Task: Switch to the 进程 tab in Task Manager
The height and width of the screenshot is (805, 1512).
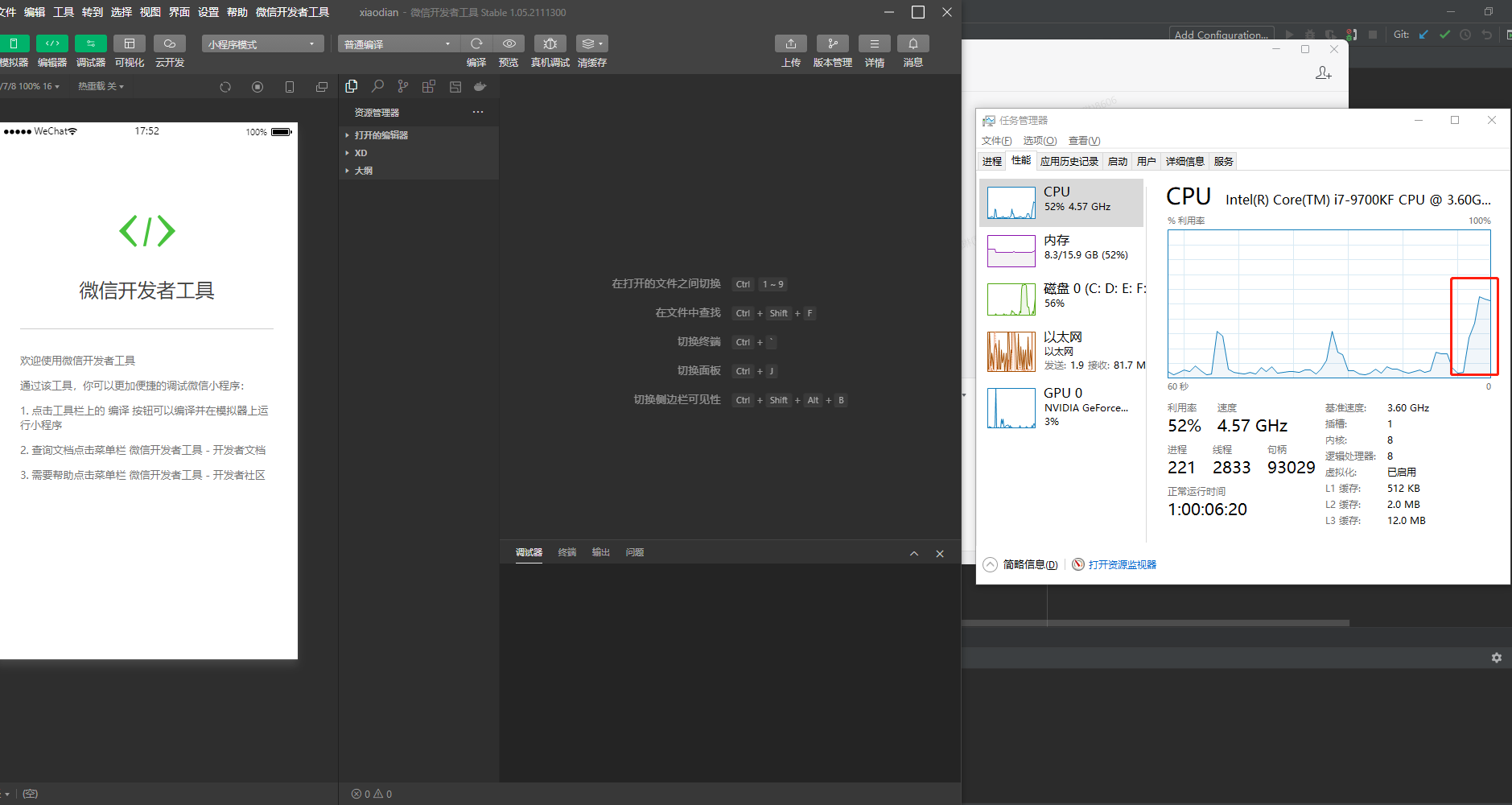Action: click(992, 161)
